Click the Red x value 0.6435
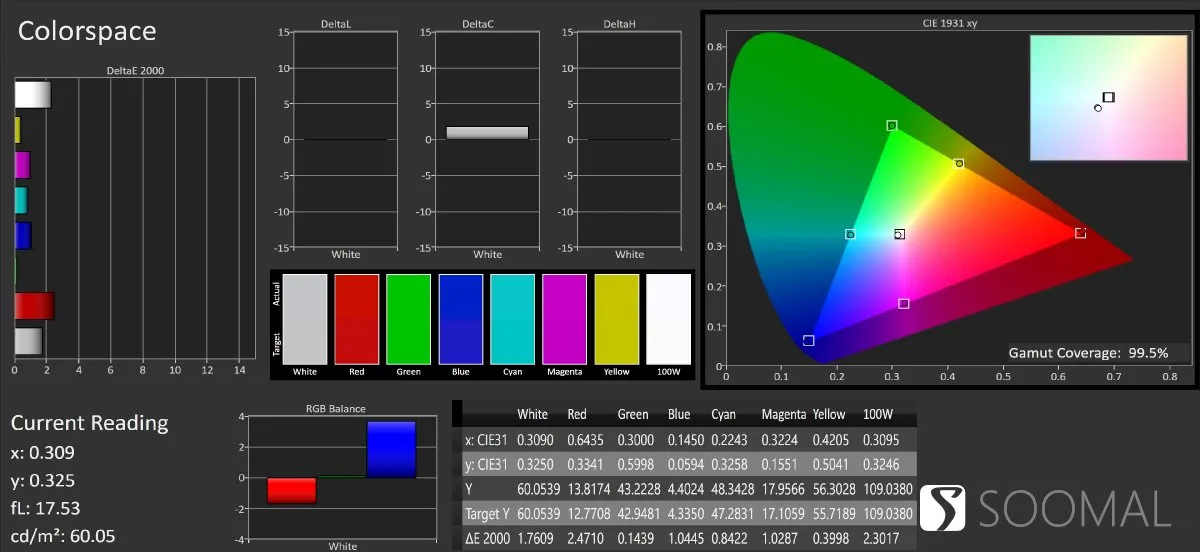The height and width of the screenshot is (552, 1200). click(585, 440)
